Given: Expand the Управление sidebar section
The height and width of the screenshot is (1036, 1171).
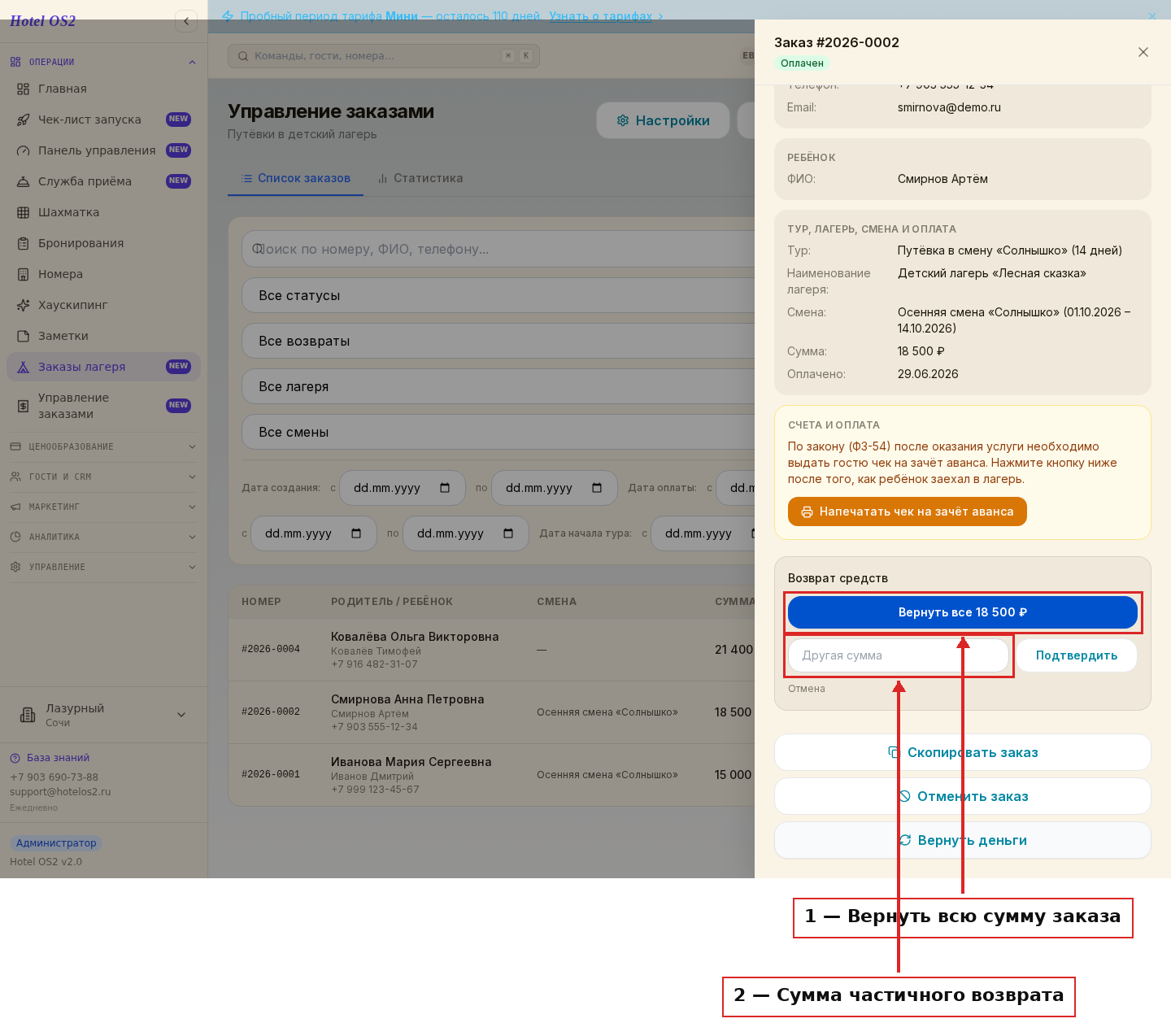Looking at the screenshot, I should (103, 567).
